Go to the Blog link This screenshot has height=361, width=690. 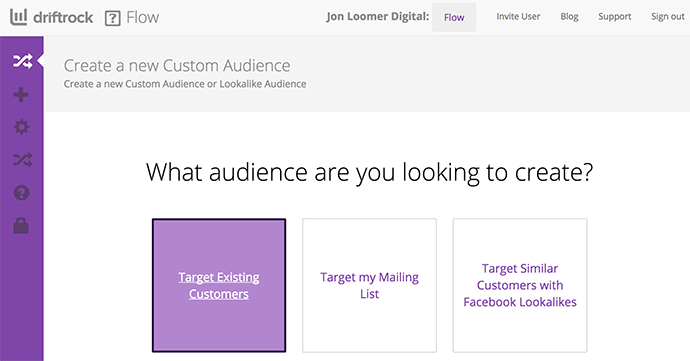pos(569,17)
